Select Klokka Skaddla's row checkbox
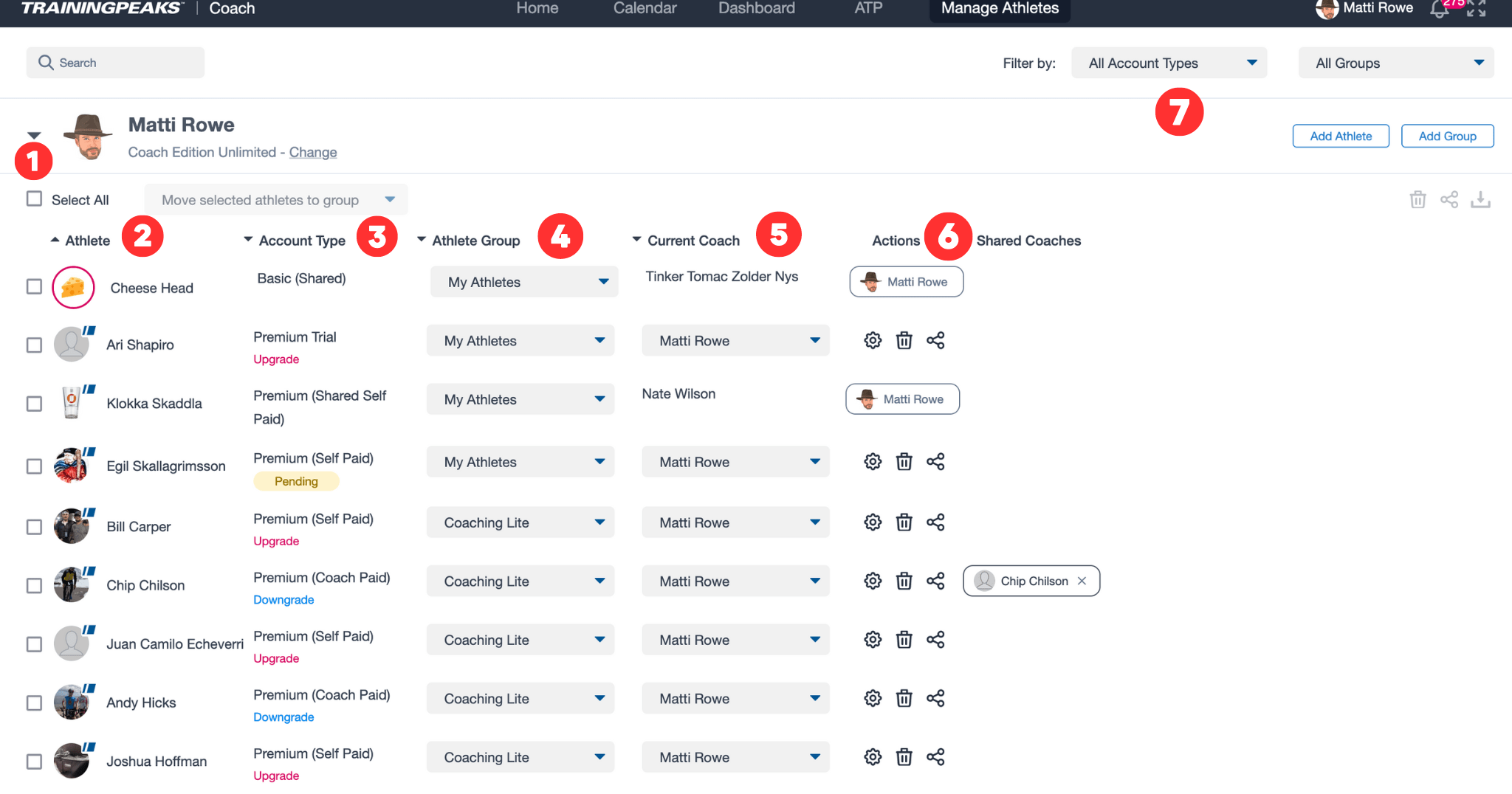The image size is (1512, 794). point(34,403)
